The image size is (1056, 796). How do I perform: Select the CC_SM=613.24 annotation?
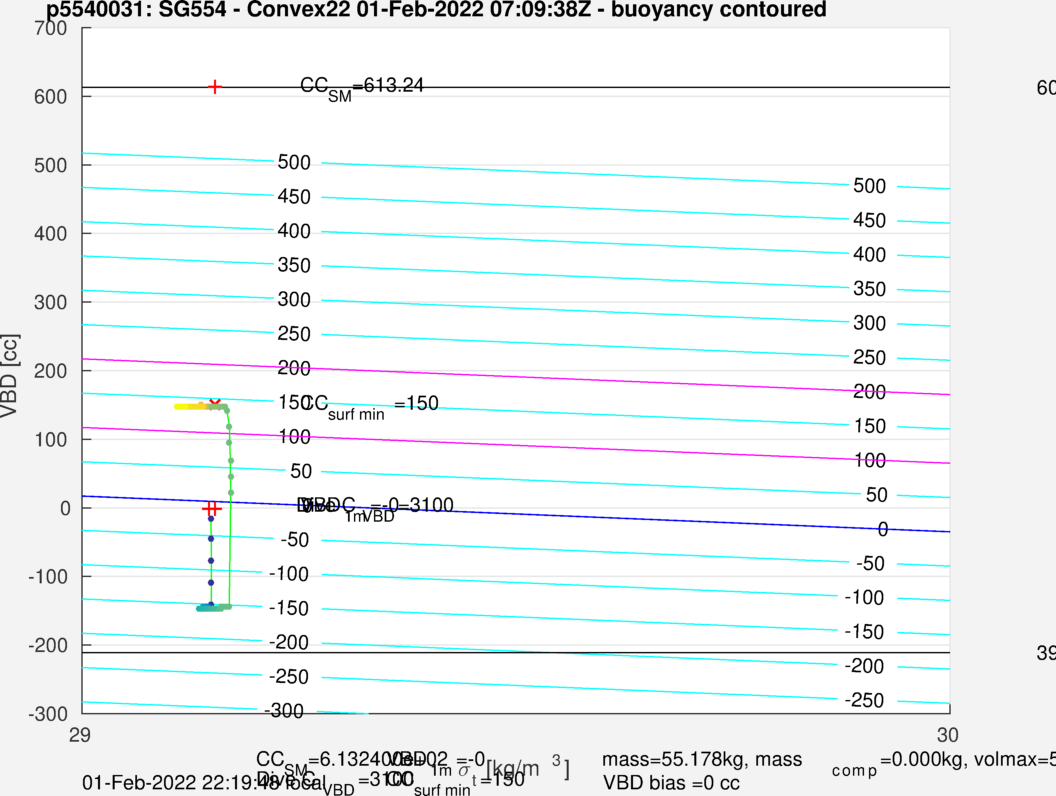362,88
